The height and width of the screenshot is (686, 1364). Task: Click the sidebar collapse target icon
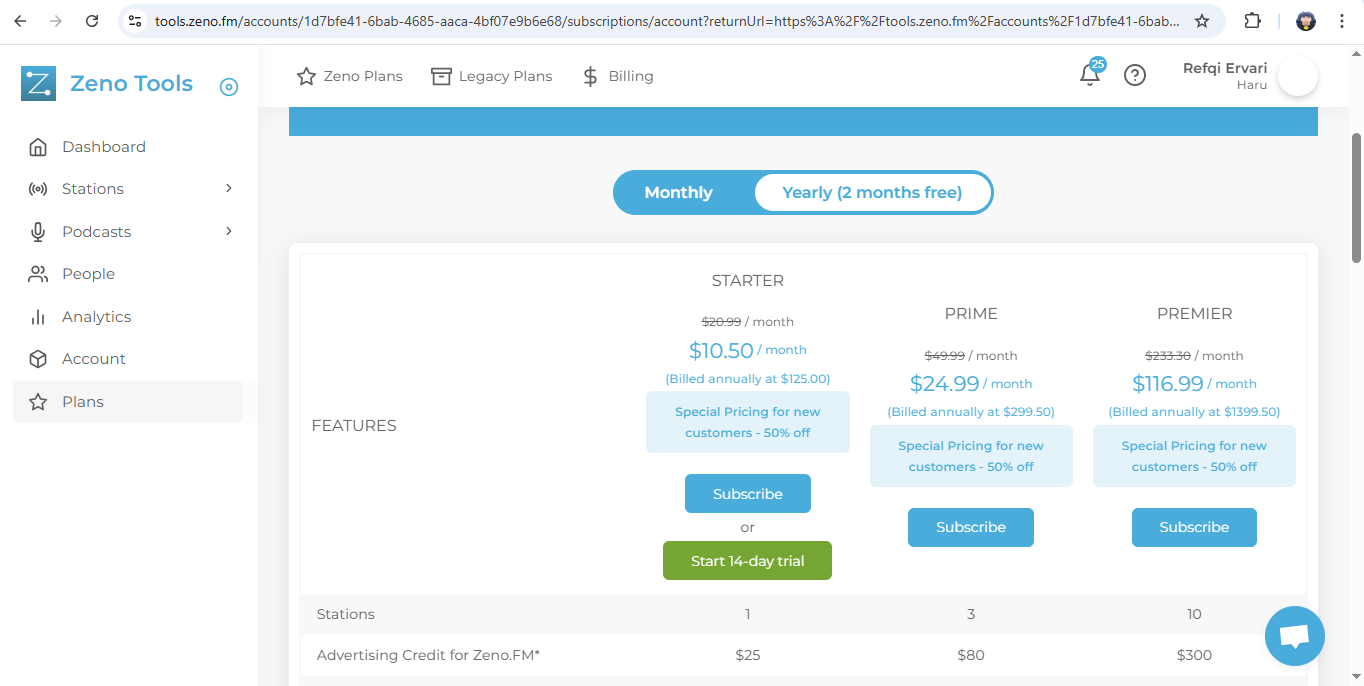tap(229, 87)
